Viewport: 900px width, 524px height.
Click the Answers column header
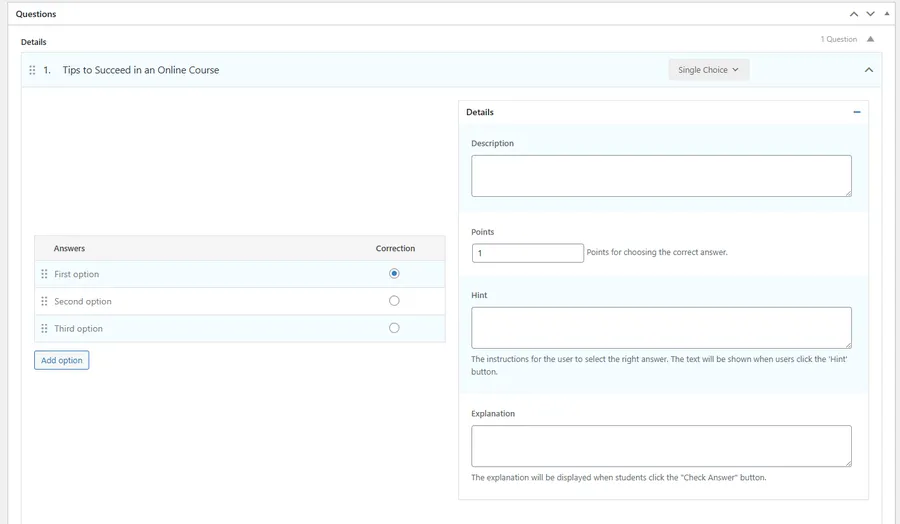pyautogui.click(x=69, y=249)
